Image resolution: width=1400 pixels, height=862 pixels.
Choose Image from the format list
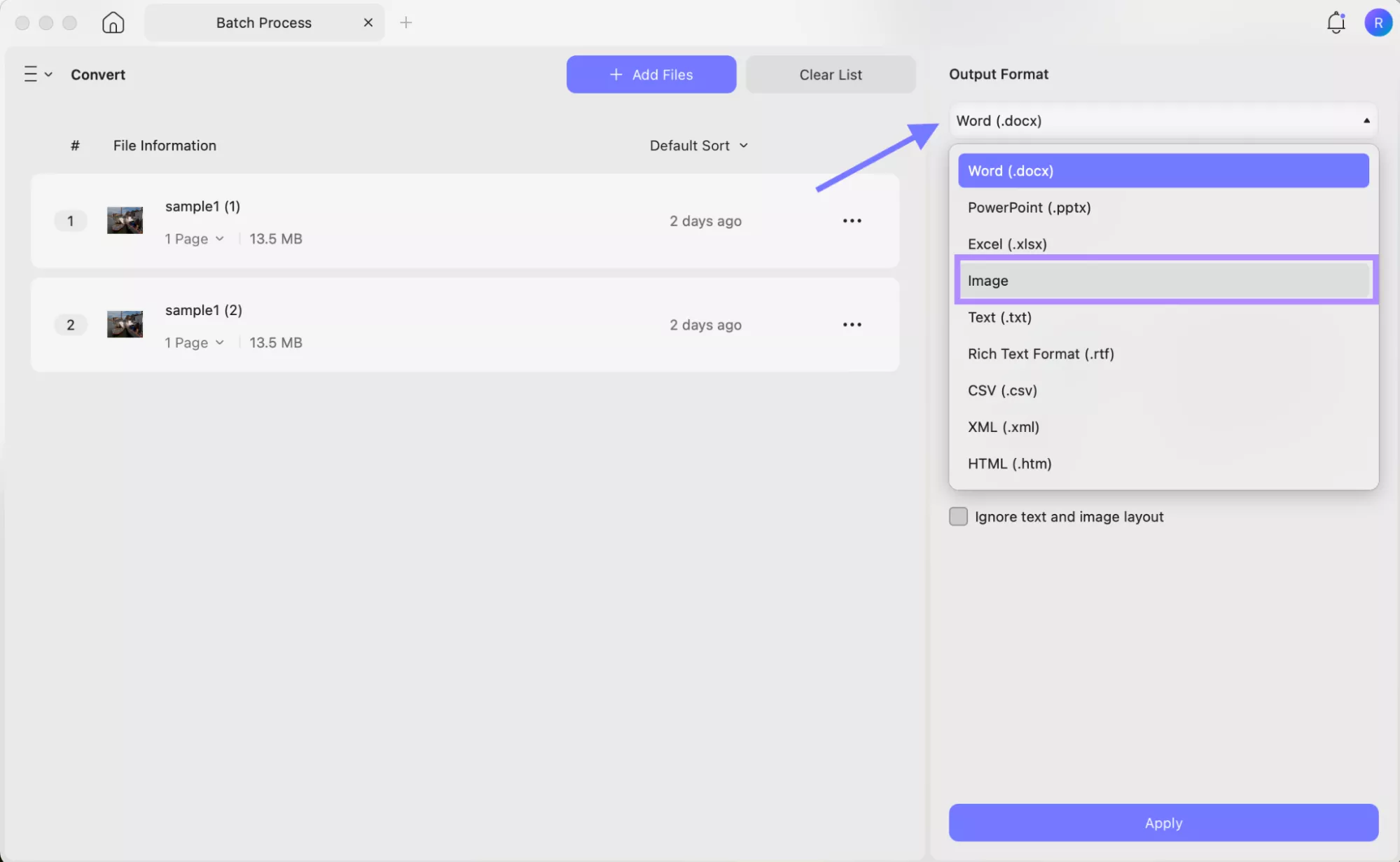click(1163, 280)
